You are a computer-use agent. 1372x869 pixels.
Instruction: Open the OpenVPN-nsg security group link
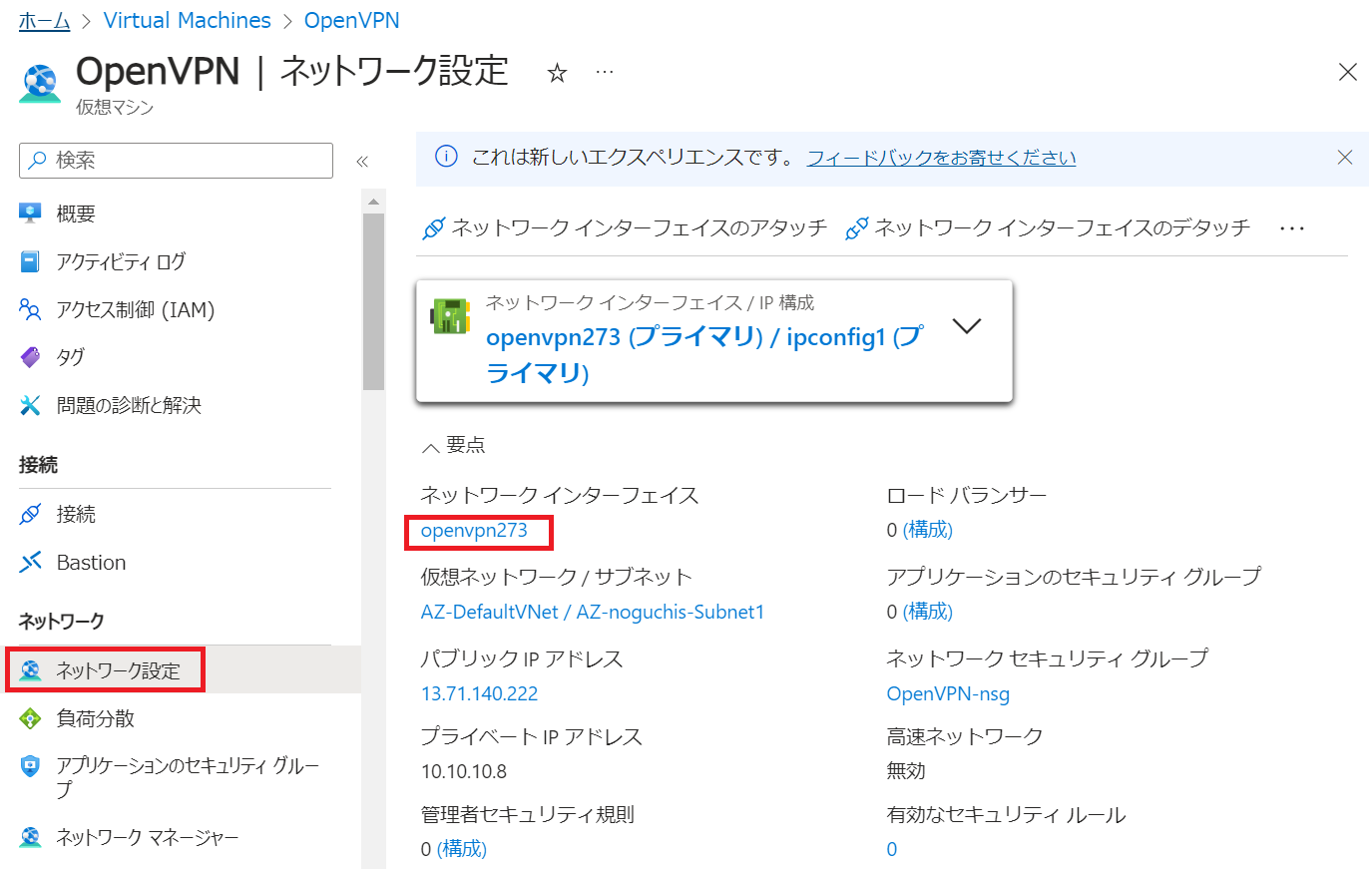point(948,693)
